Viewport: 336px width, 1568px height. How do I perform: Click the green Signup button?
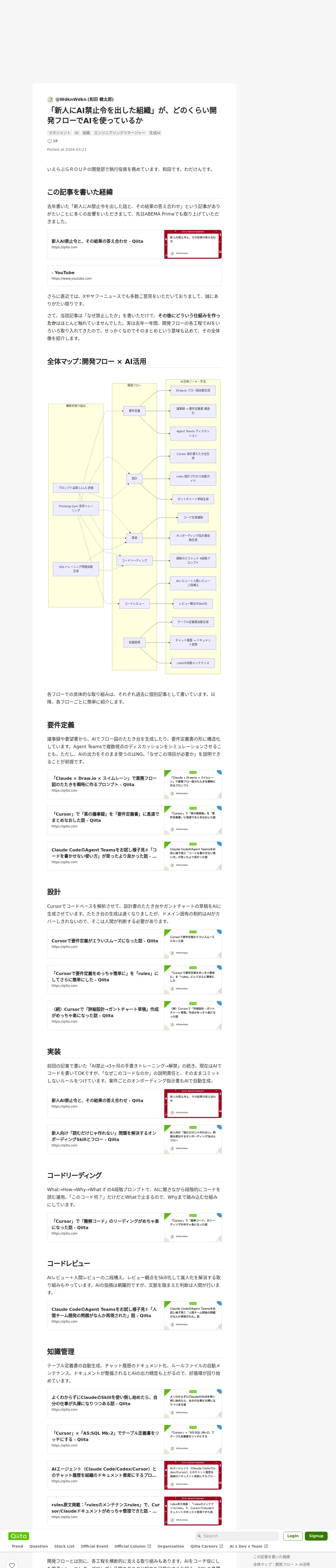point(316,1536)
